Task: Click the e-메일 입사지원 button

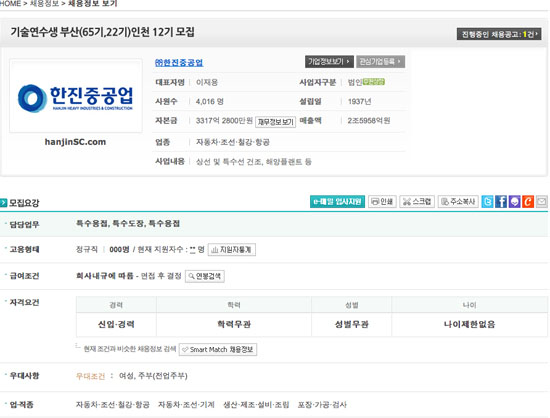Action: 337,202
